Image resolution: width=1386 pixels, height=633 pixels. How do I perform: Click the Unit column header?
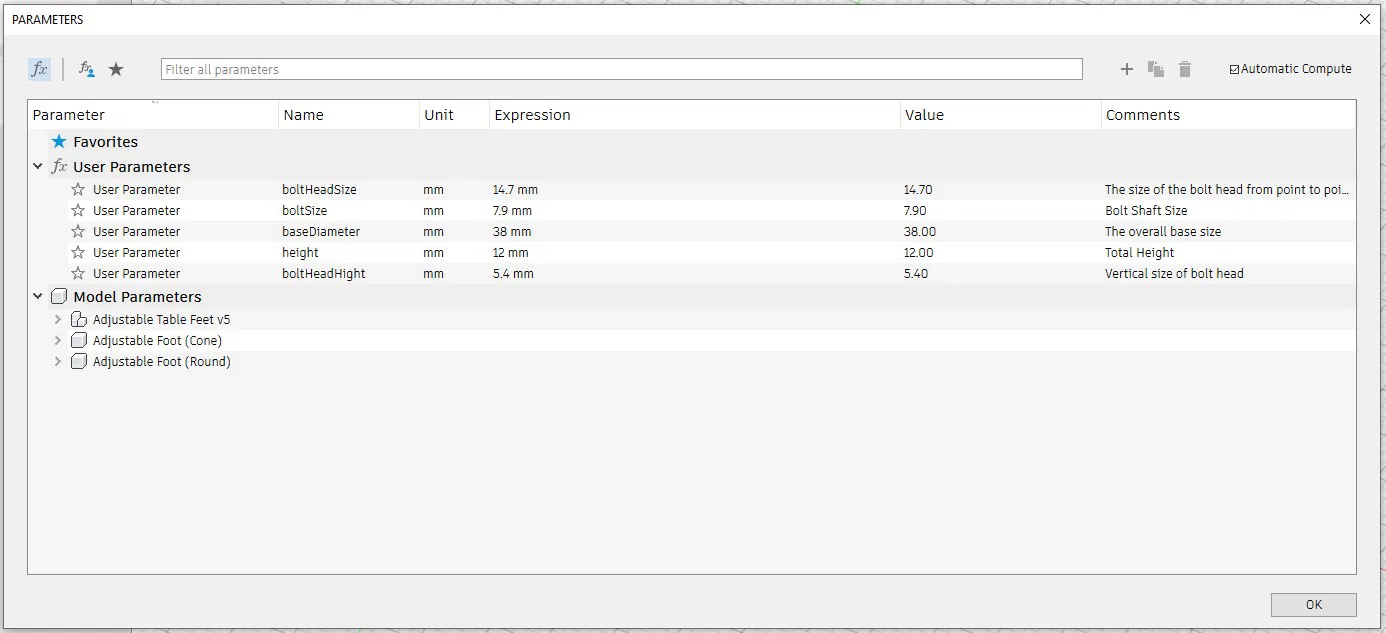click(454, 115)
